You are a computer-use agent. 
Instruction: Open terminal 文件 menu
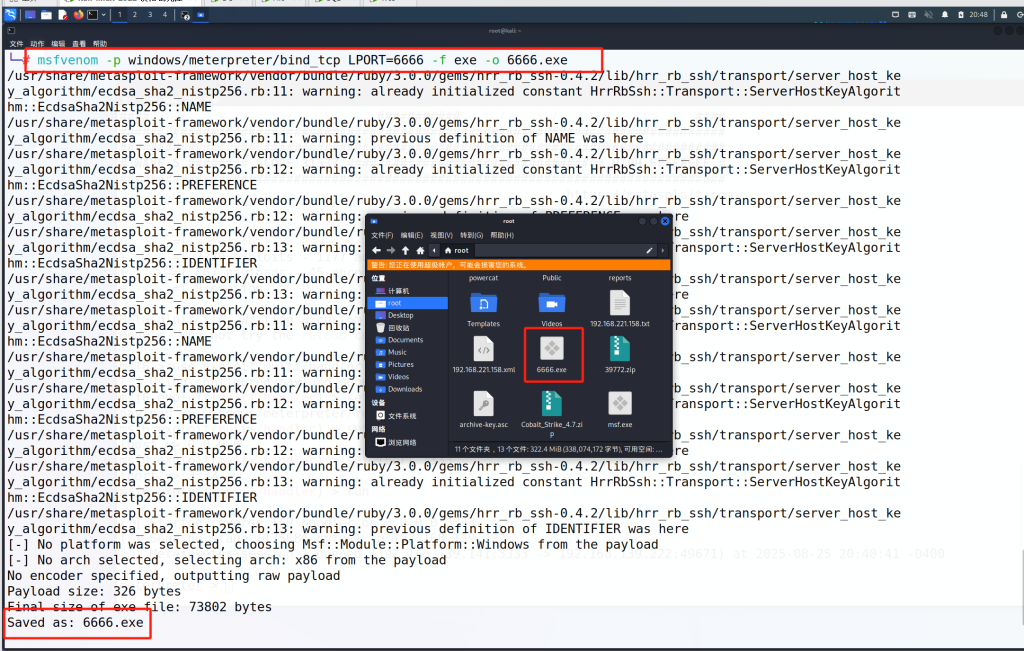coord(16,44)
